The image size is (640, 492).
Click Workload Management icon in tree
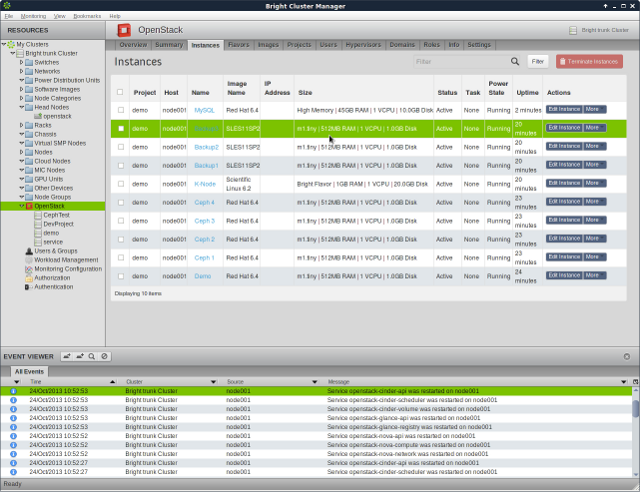[x=29, y=260]
